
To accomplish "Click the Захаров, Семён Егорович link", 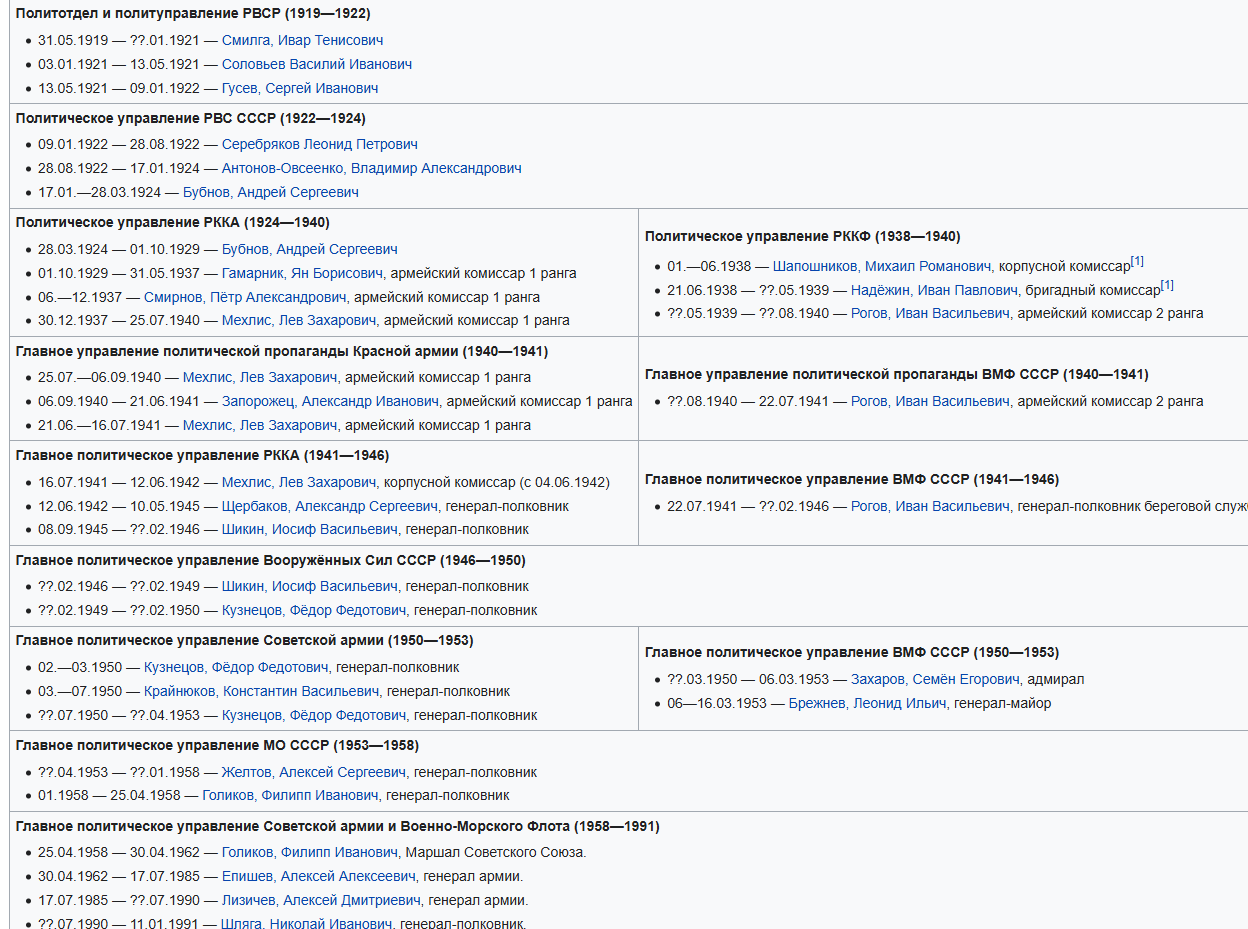I will coord(935,679).
